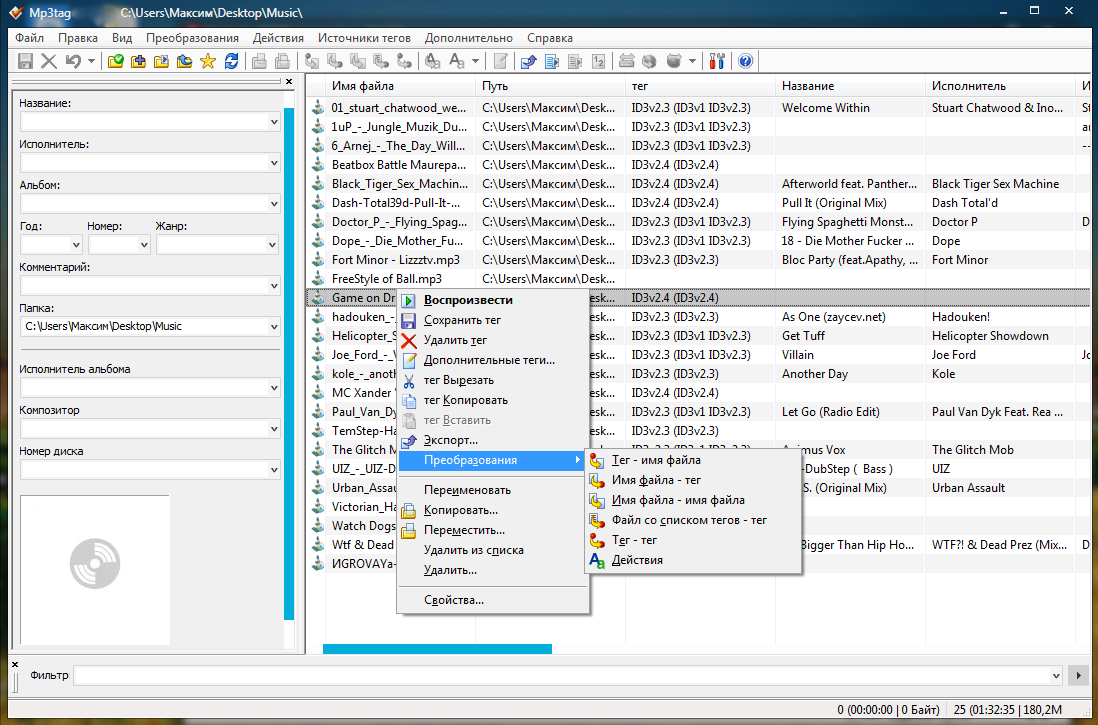Open the Номер dropdown
This screenshot has height=725, width=1098.
[144, 245]
